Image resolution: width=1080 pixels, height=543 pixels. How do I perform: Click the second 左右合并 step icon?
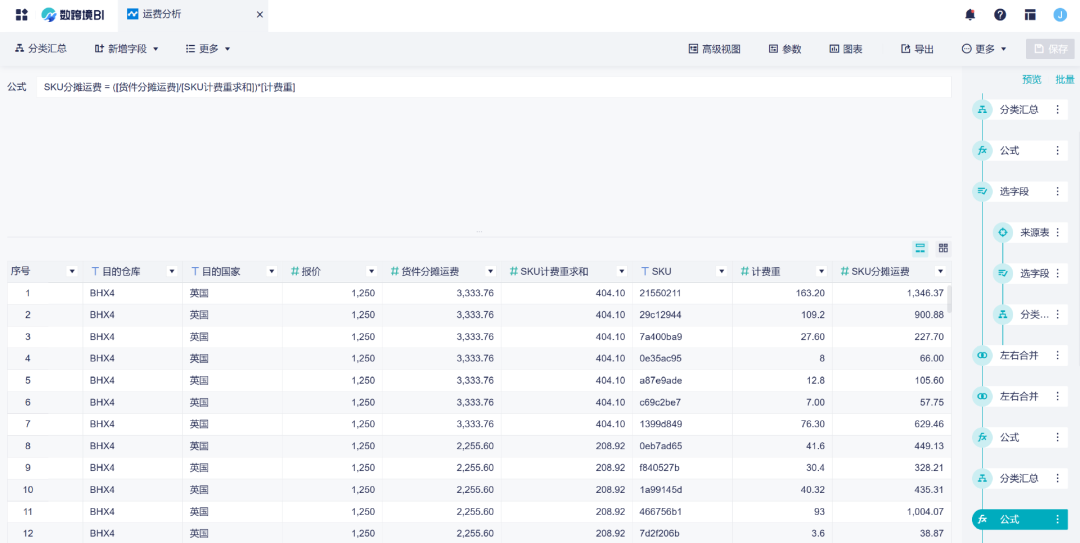click(982, 396)
